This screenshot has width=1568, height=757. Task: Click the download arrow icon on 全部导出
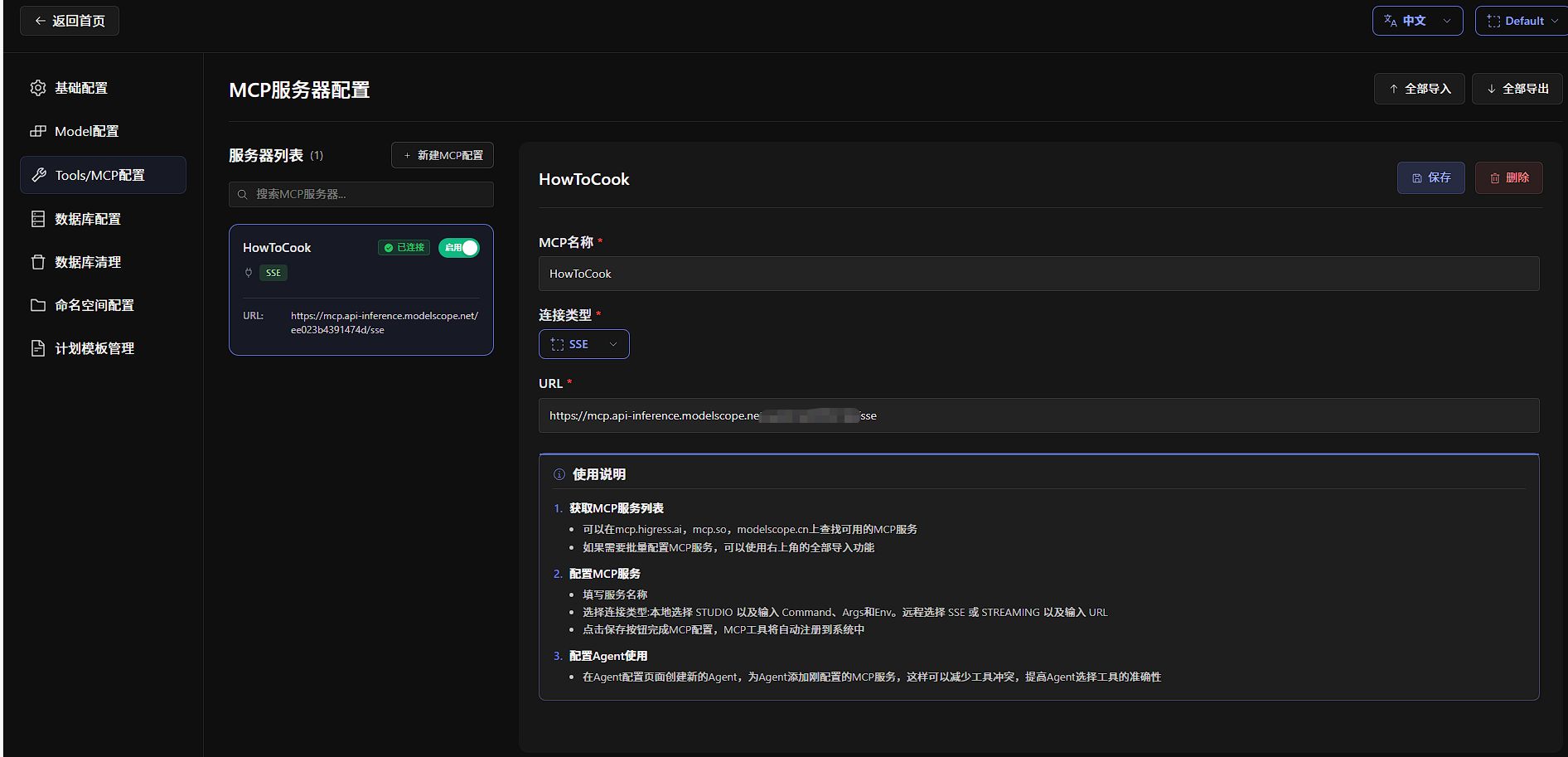click(1492, 89)
